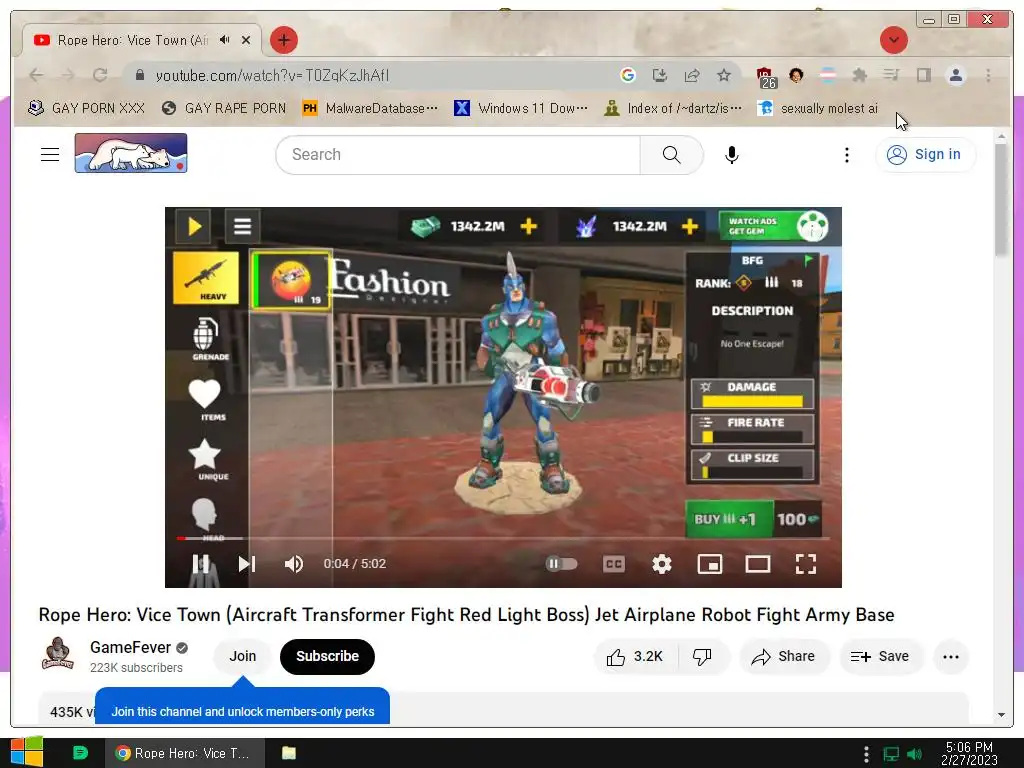Open the video player settings gear

point(662,564)
